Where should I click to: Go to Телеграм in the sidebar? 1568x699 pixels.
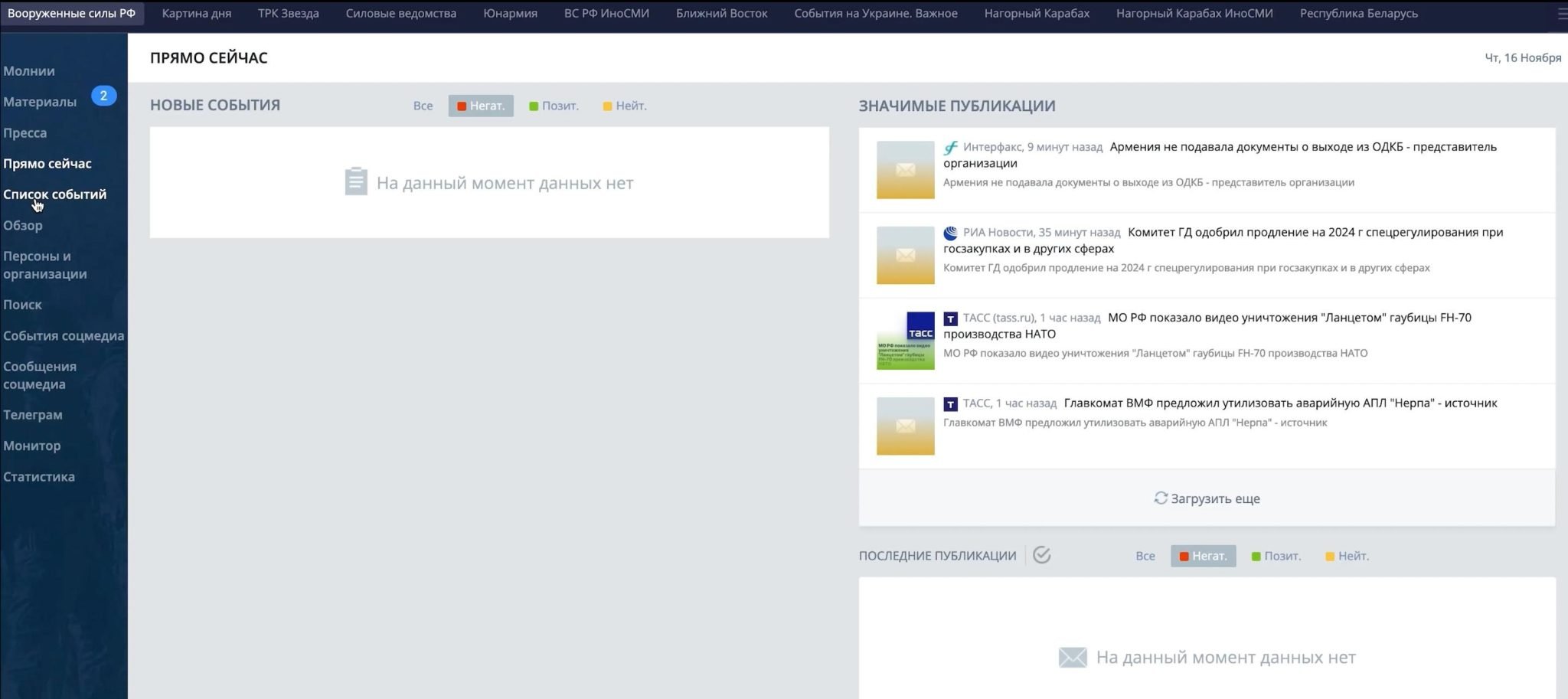(x=33, y=415)
